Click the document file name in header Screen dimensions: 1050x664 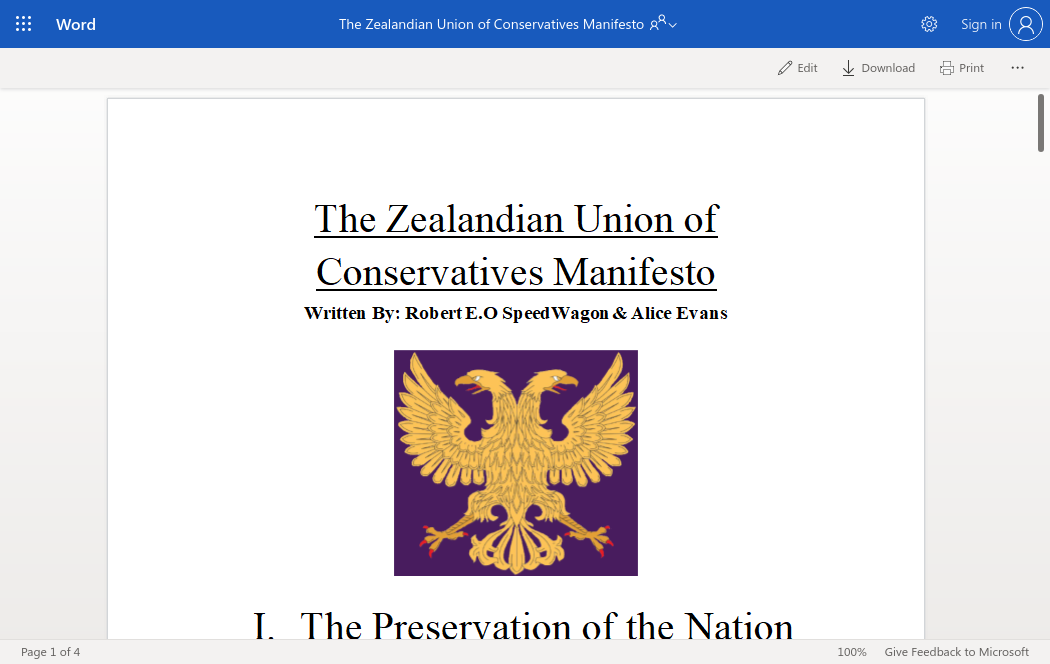click(491, 24)
